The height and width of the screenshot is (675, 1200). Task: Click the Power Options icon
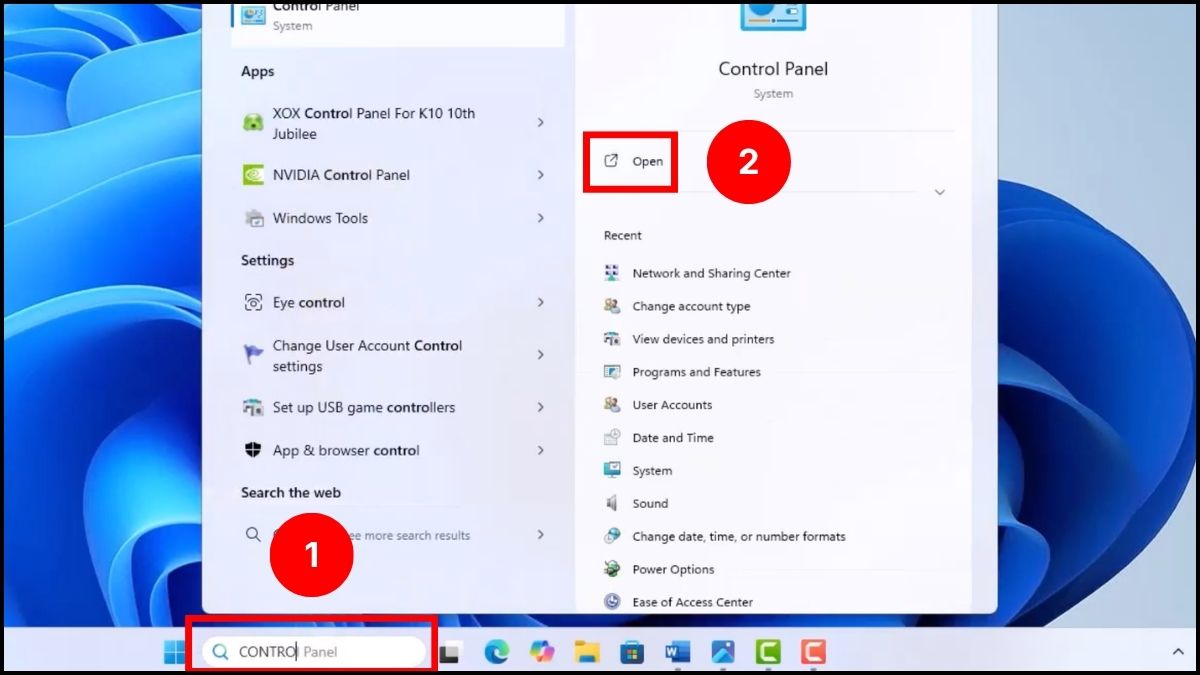612,569
